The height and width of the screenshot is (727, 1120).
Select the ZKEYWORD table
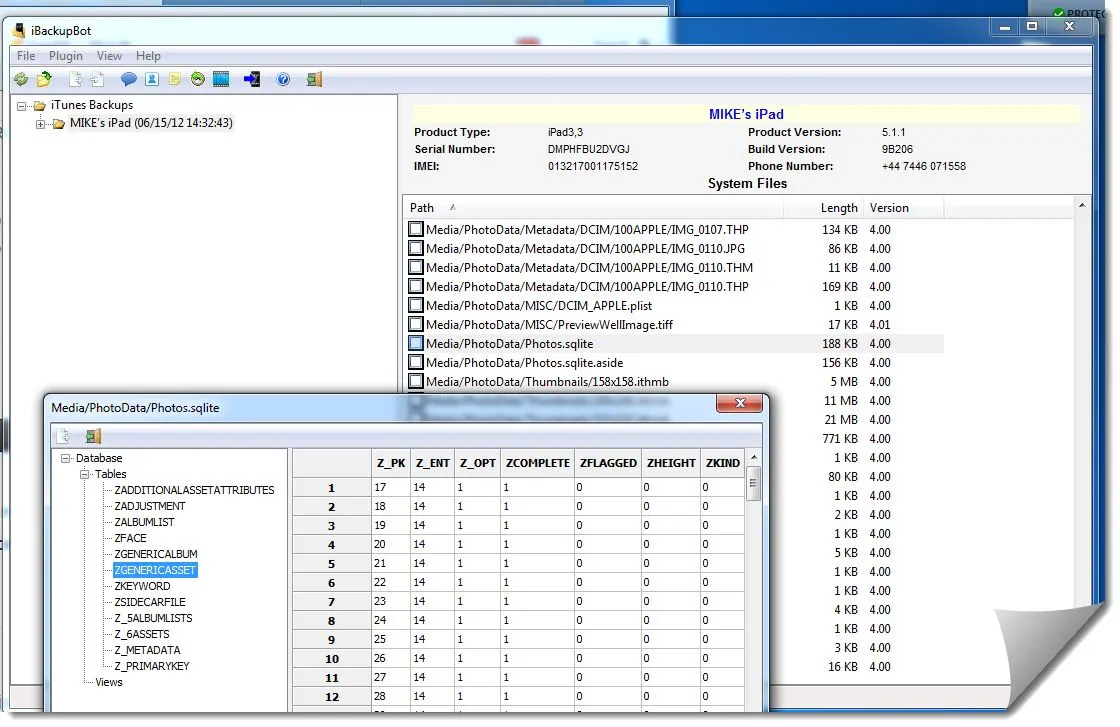click(x=142, y=586)
